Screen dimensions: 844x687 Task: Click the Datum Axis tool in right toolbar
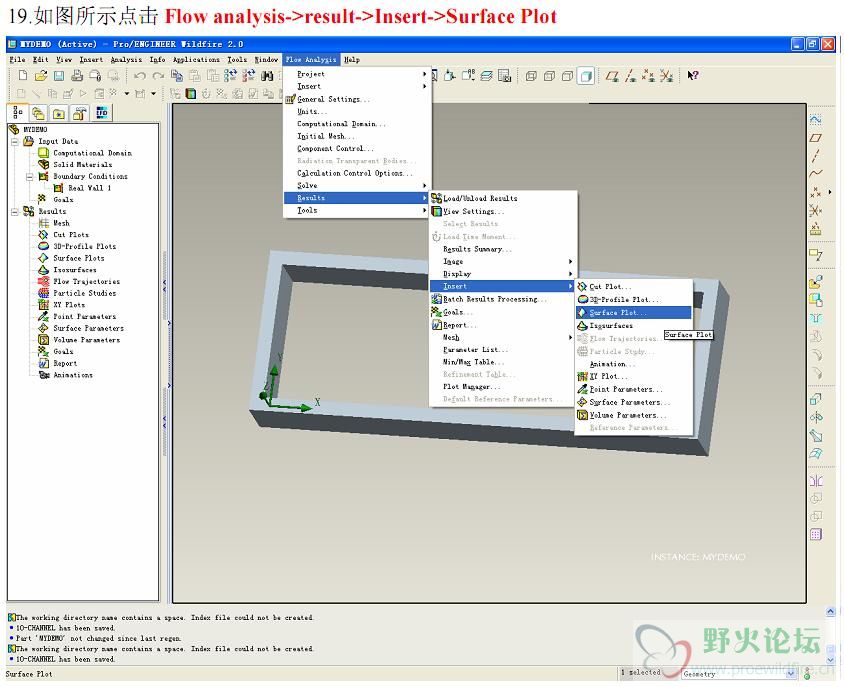[x=815, y=156]
